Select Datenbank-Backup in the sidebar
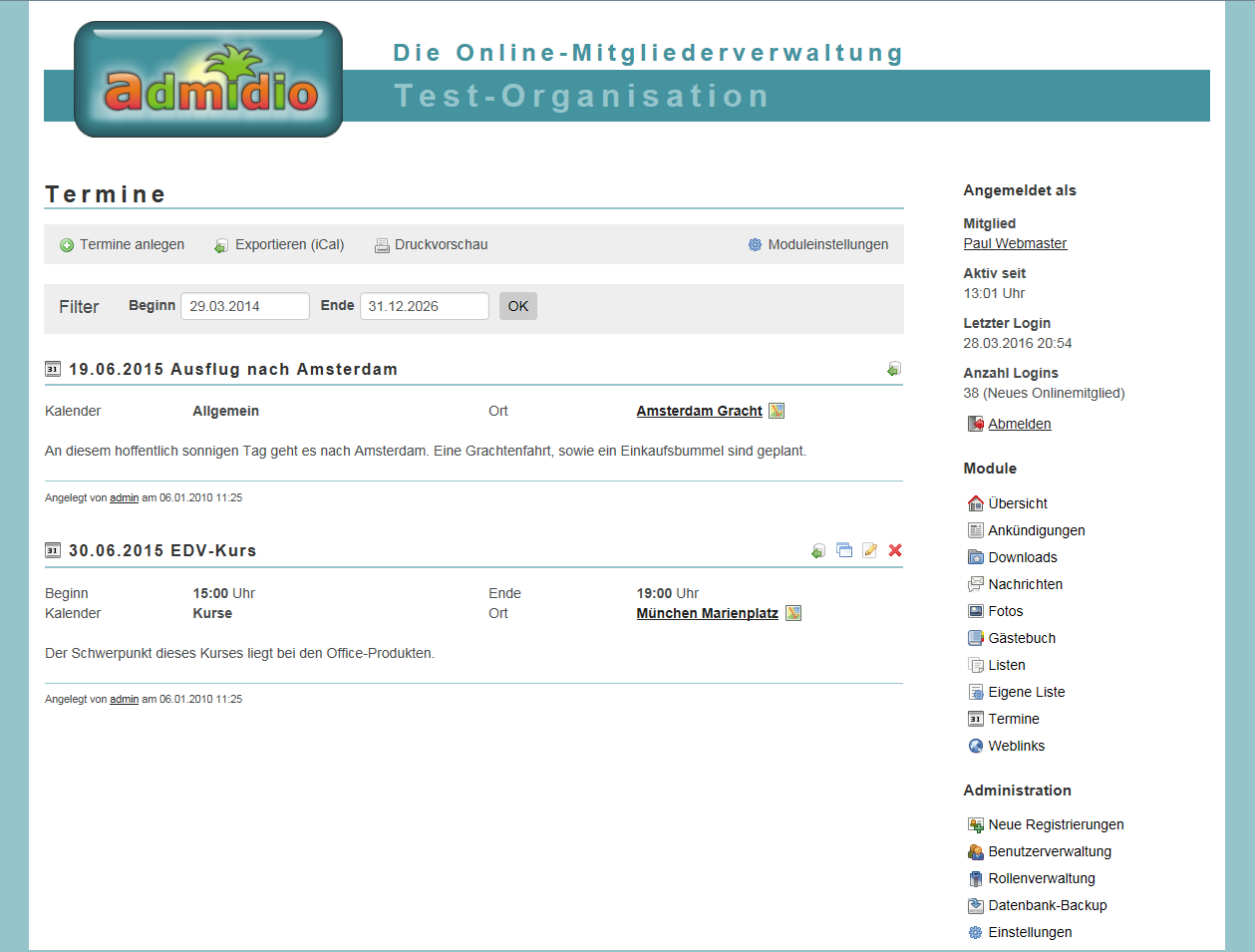The image size is (1255, 952). [x=1047, y=905]
